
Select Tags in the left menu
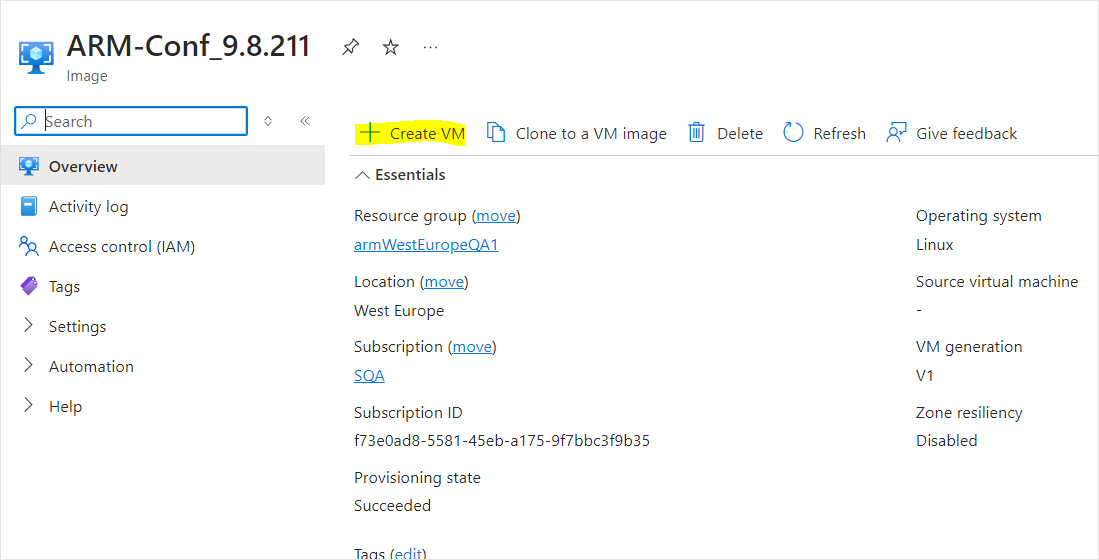pyautogui.click(x=64, y=287)
